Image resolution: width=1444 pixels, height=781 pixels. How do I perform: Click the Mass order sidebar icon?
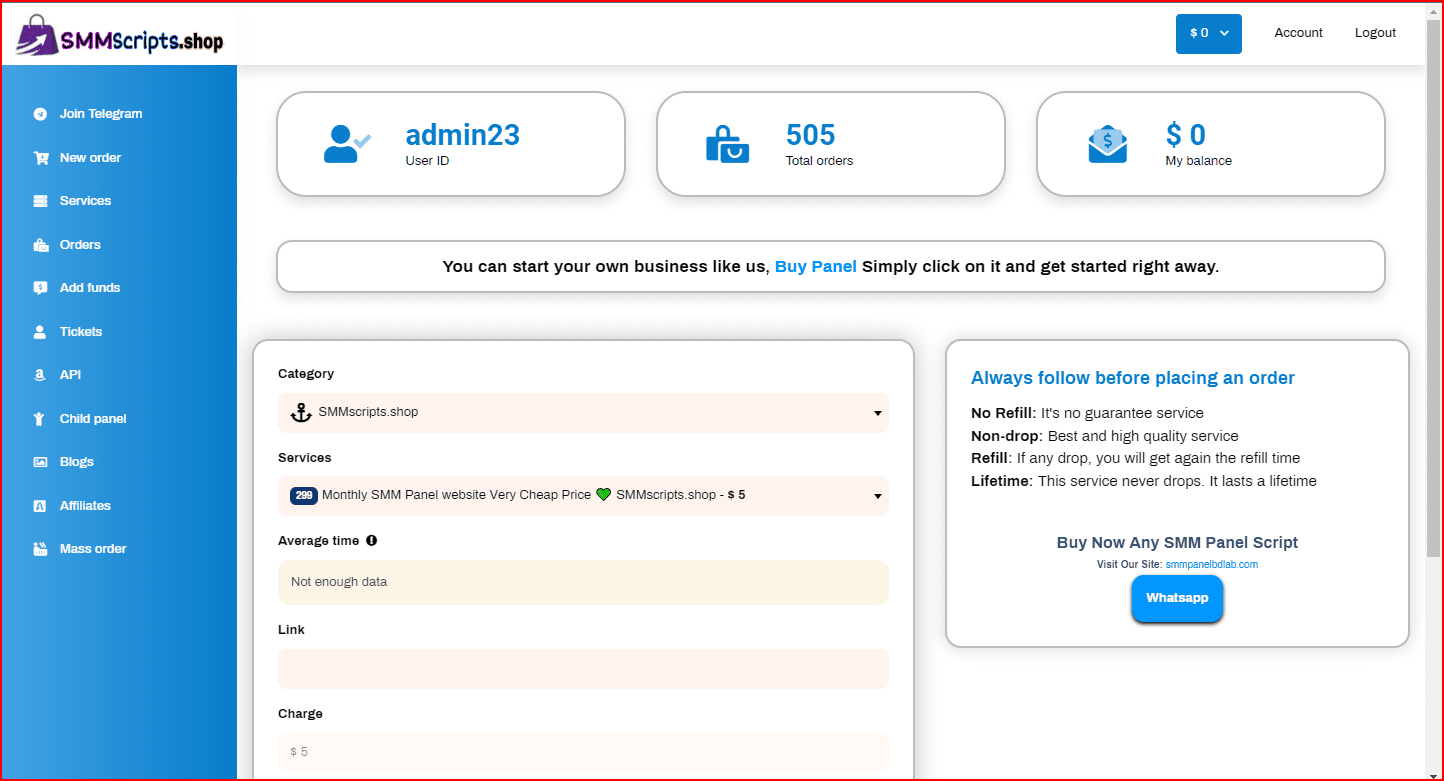[x=40, y=549]
